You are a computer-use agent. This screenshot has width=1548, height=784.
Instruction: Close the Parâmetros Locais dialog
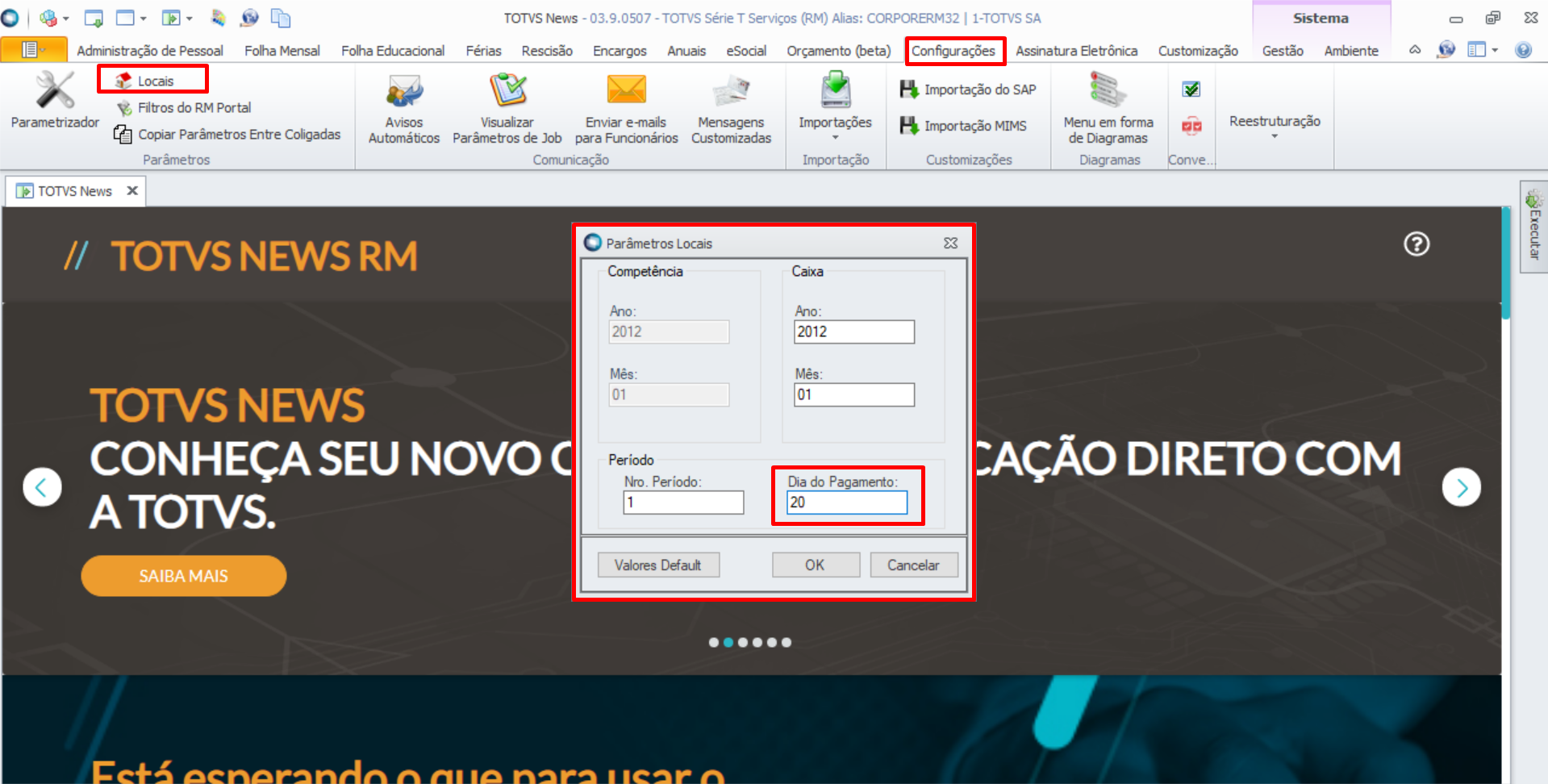[x=951, y=243]
